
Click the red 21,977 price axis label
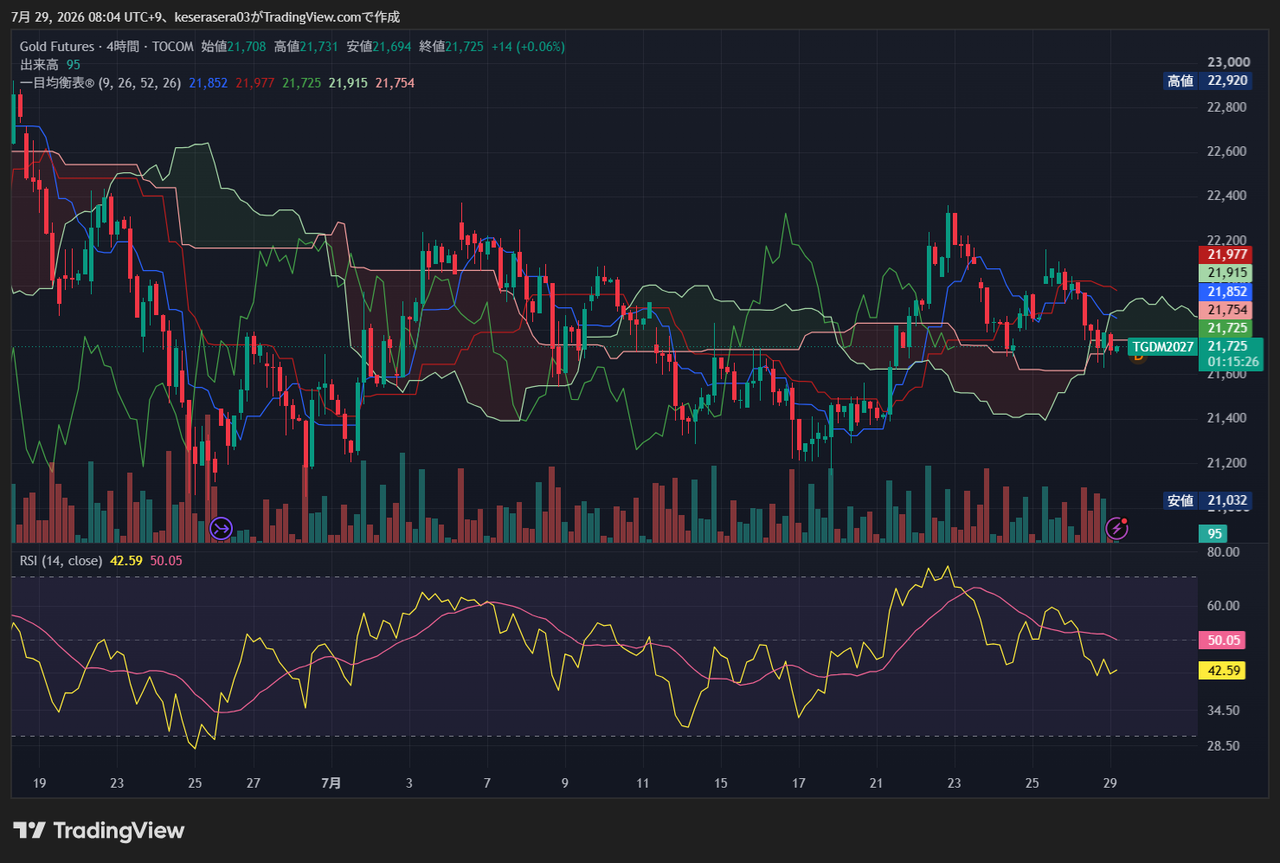pos(1227,254)
